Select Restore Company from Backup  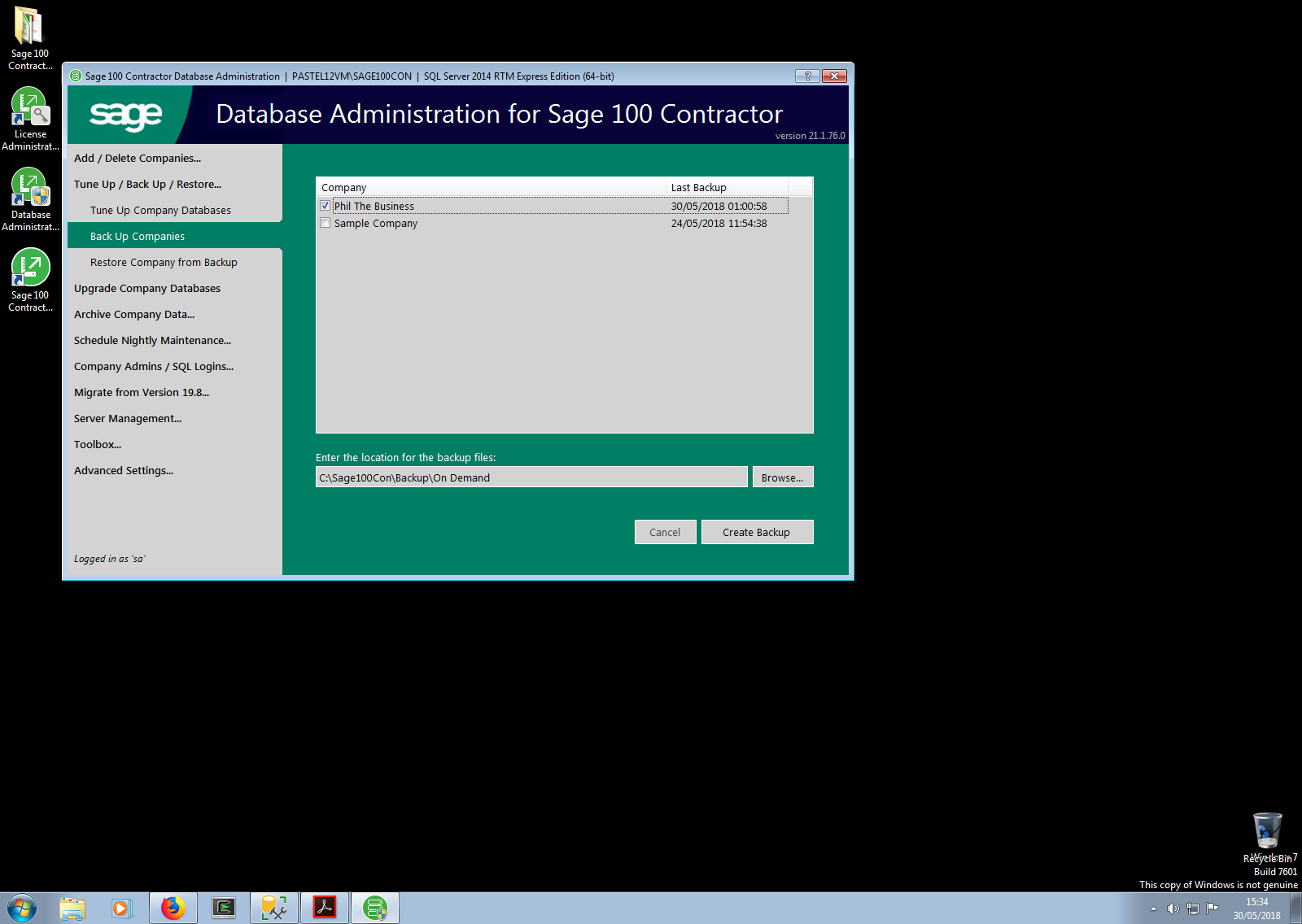point(164,262)
